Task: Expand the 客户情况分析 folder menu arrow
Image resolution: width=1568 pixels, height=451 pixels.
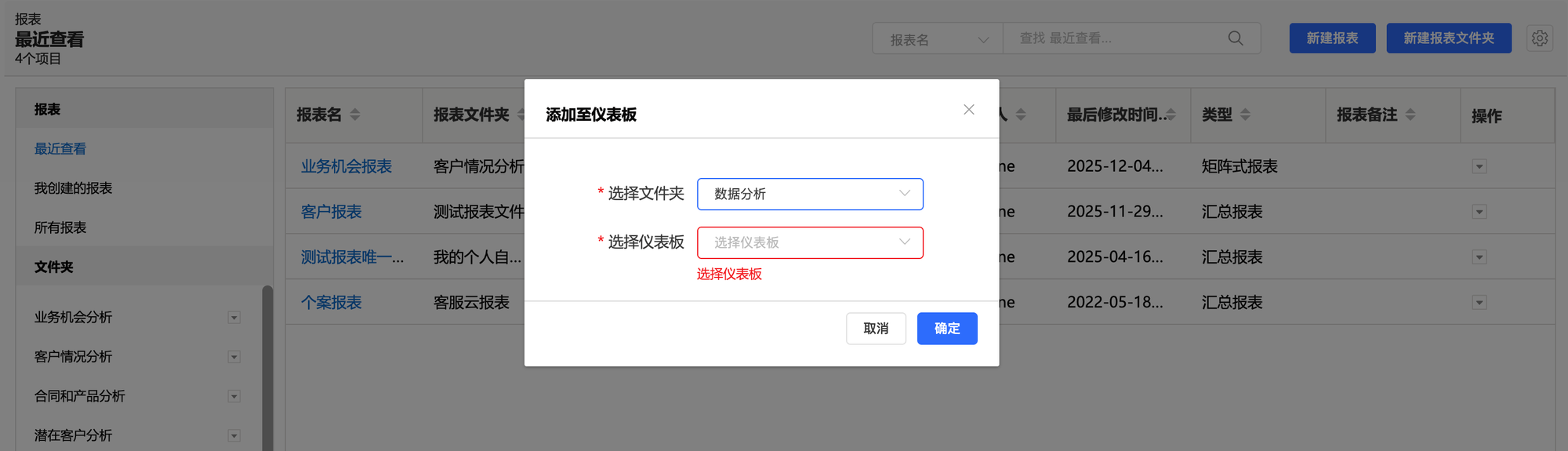Action: click(234, 357)
